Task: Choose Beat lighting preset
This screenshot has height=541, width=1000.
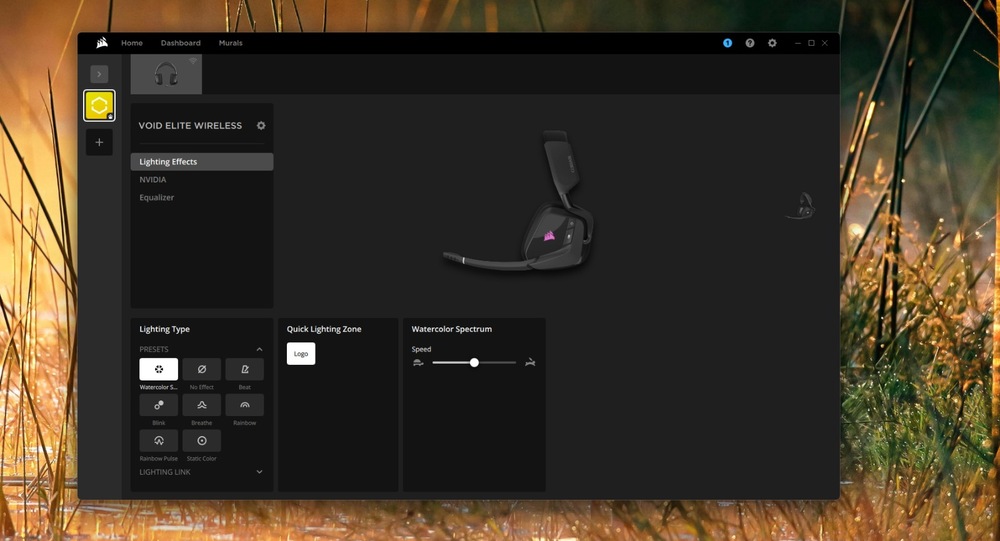Action: click(x=244, y=369)
